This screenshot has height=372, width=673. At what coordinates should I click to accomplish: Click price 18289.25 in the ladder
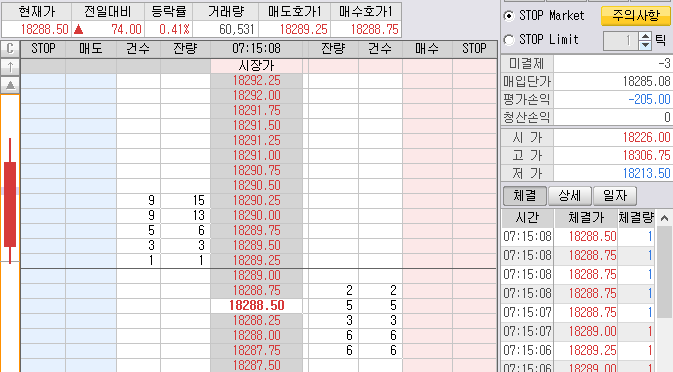point(257,261)
